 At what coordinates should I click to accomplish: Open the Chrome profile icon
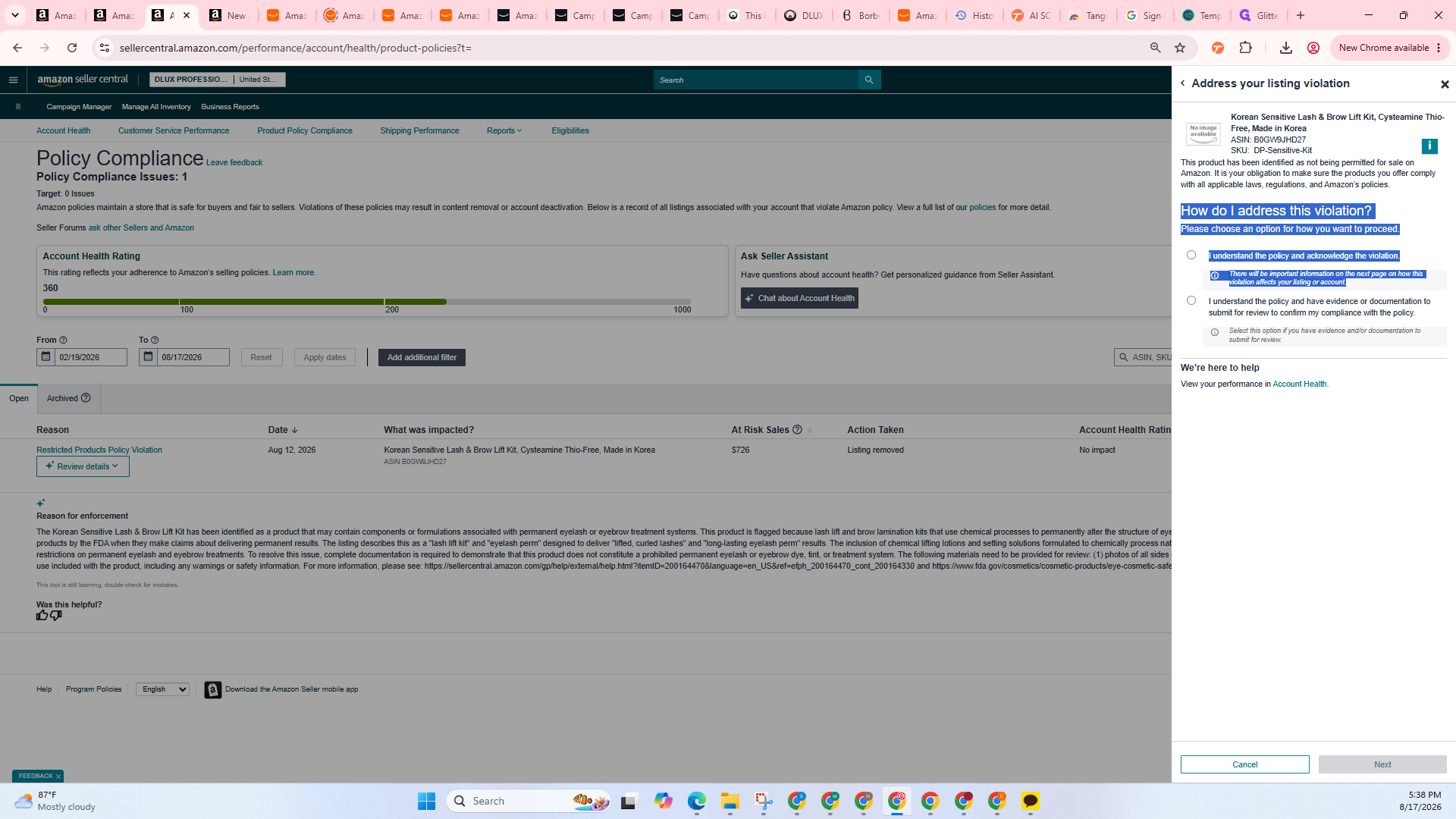click(x=1313, y=48)
